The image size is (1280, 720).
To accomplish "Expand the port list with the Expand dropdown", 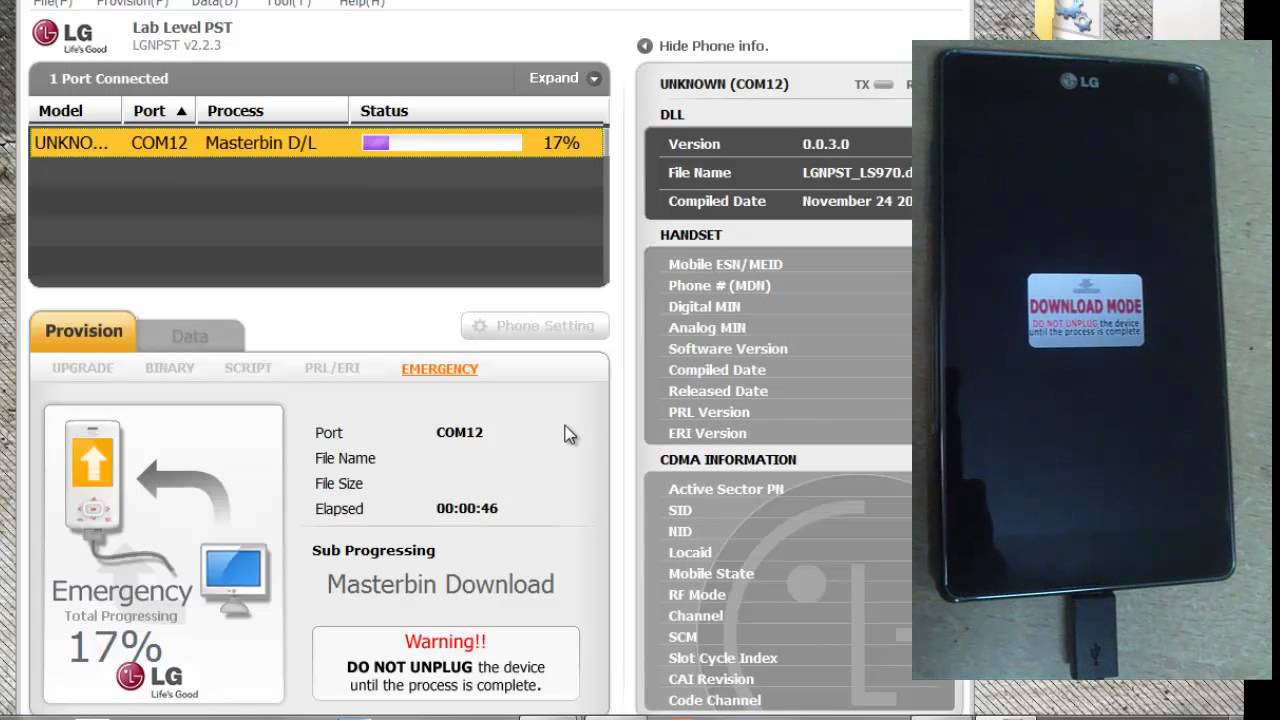I will [x=565, y=78].
